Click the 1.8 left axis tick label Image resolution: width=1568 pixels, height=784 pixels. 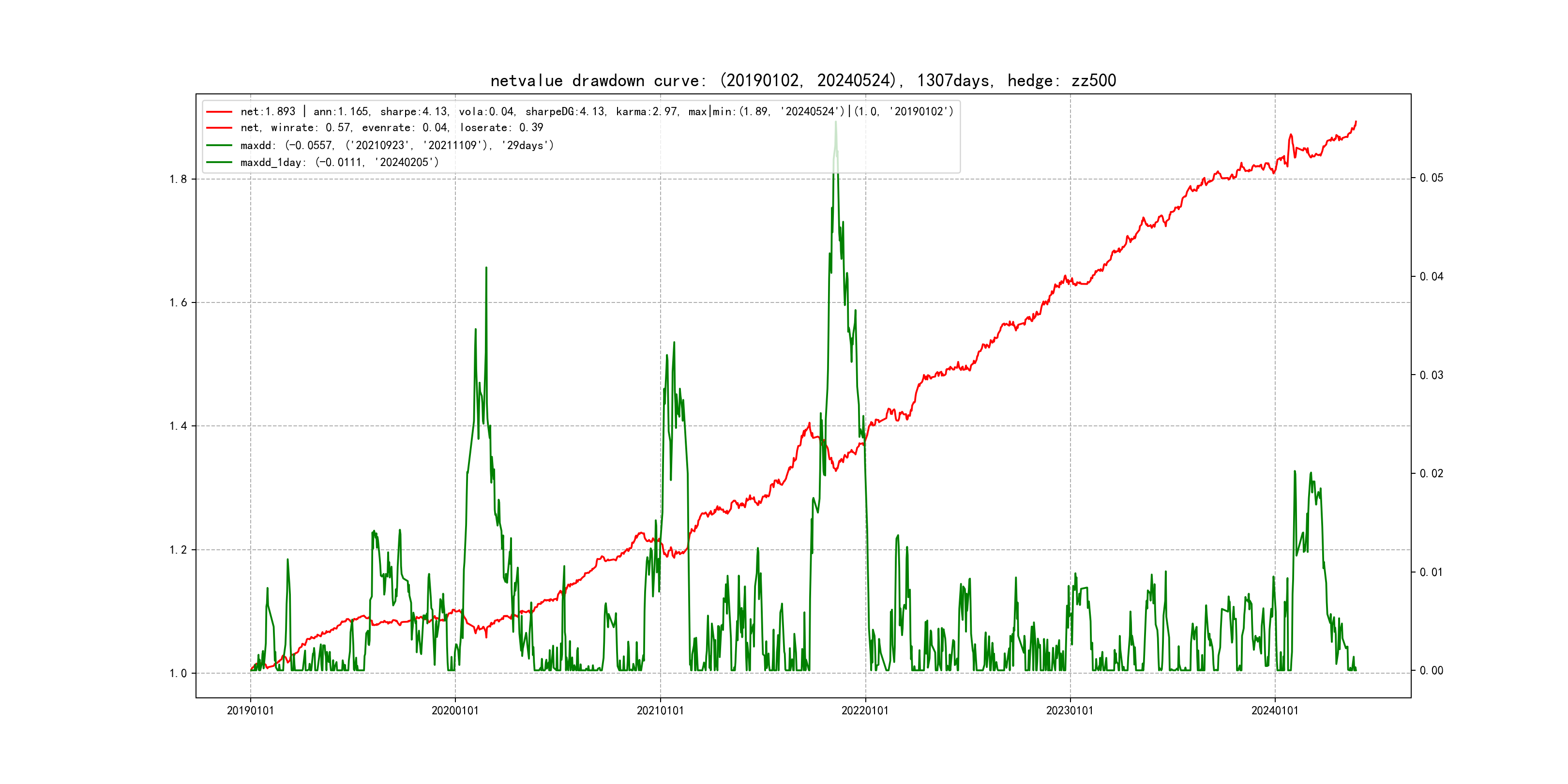178,179
